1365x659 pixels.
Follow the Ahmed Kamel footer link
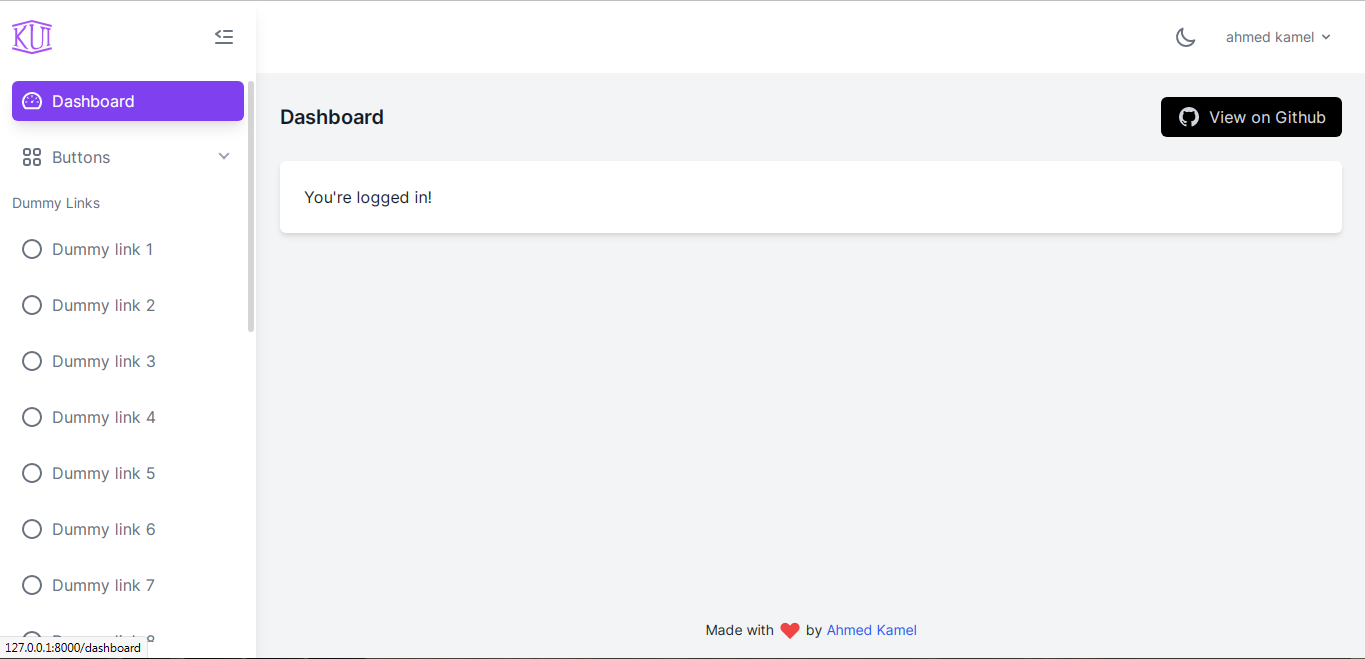click(871, 630)
